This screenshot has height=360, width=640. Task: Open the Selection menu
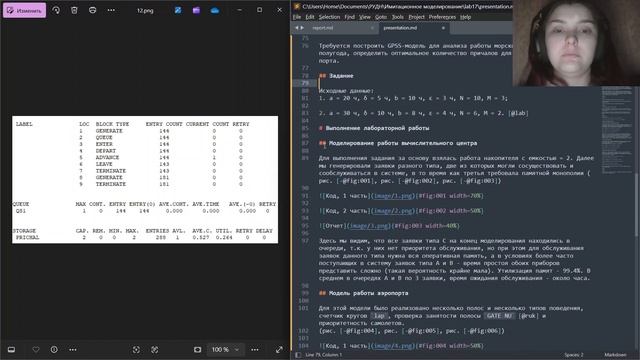pyautogui.click(x=329, y=17)
